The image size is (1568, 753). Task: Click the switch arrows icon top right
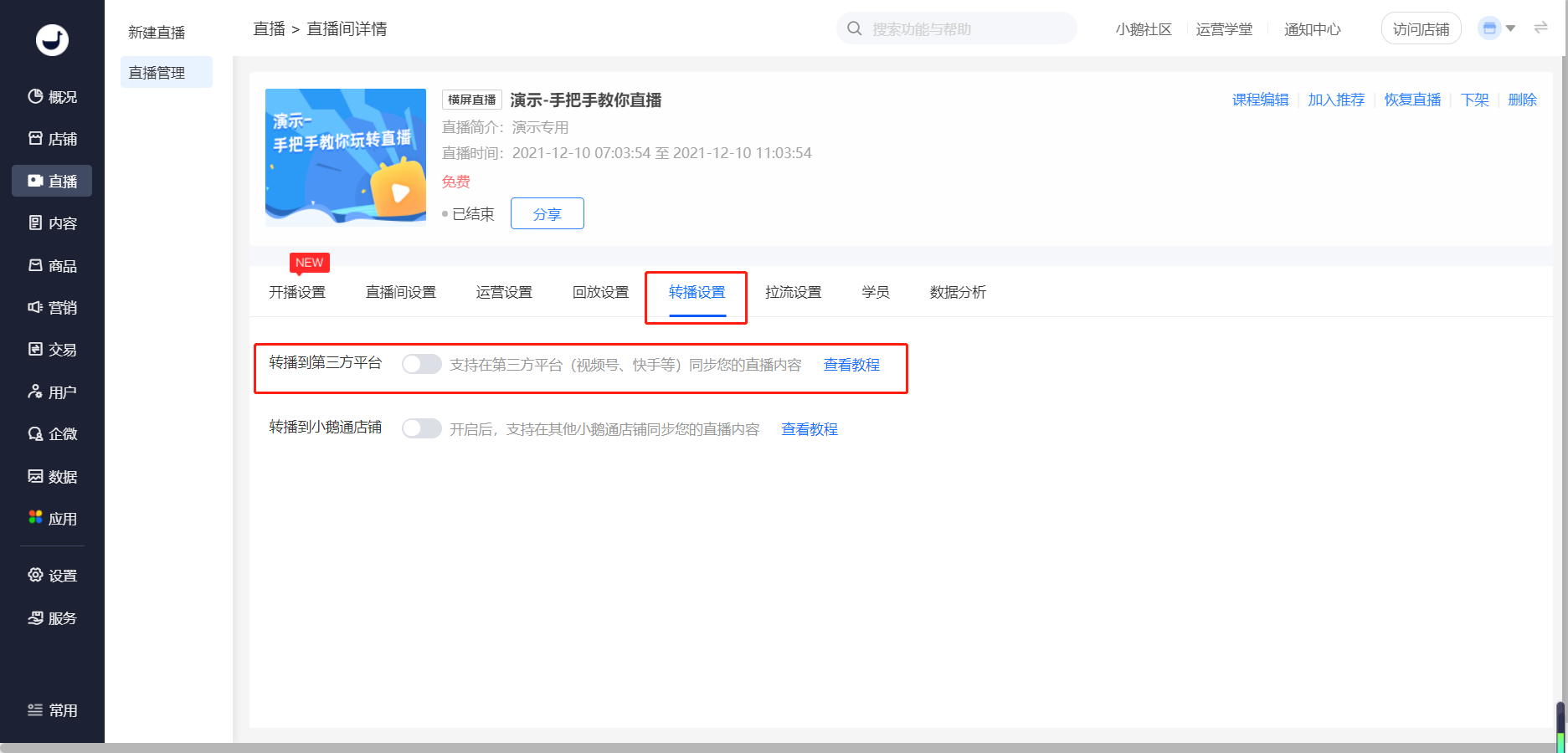pos(1540,28)
